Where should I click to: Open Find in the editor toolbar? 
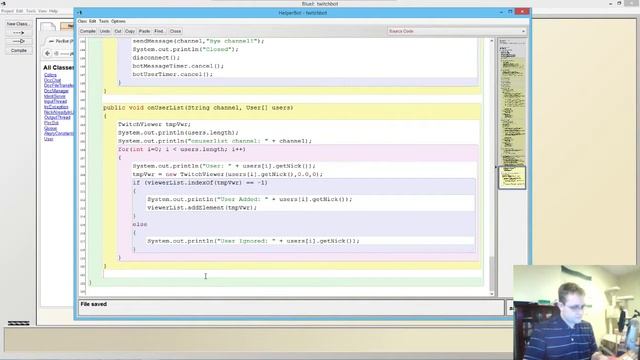[159, 31]
